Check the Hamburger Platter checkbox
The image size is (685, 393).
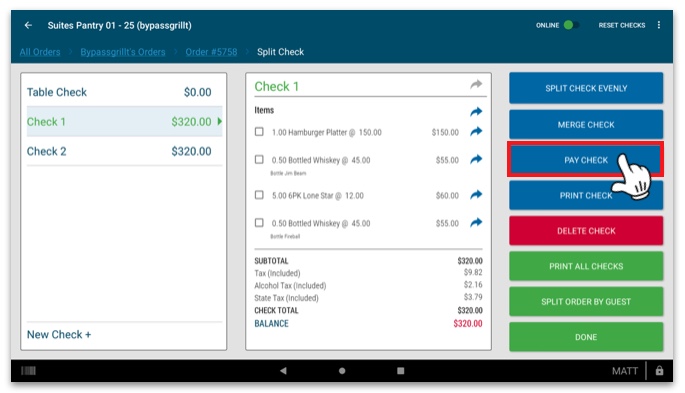259,131
